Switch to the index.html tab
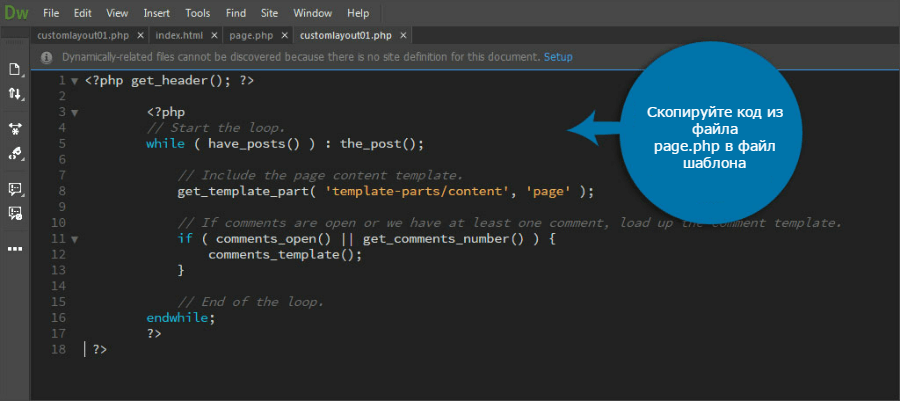The width and height of the screenshot is (900, 401). pyautogui.click(x=179, y=36)
